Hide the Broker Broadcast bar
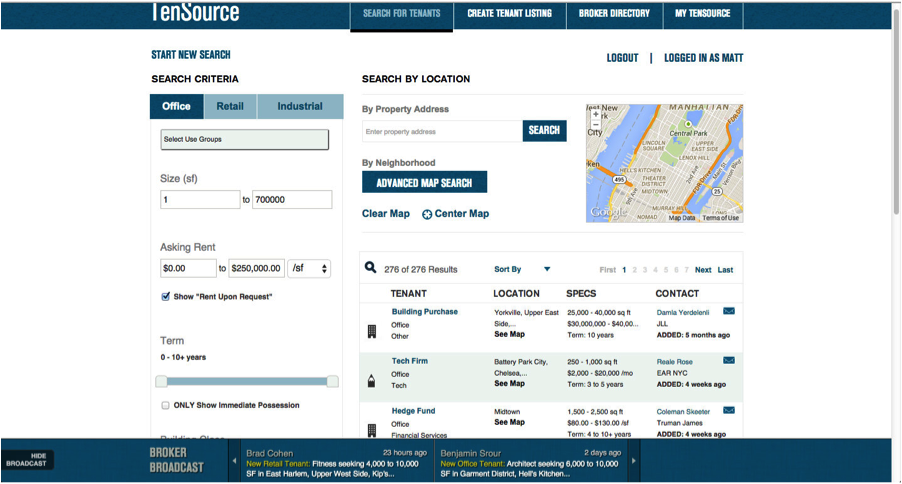902x484 pixels. tap(27, 460)
